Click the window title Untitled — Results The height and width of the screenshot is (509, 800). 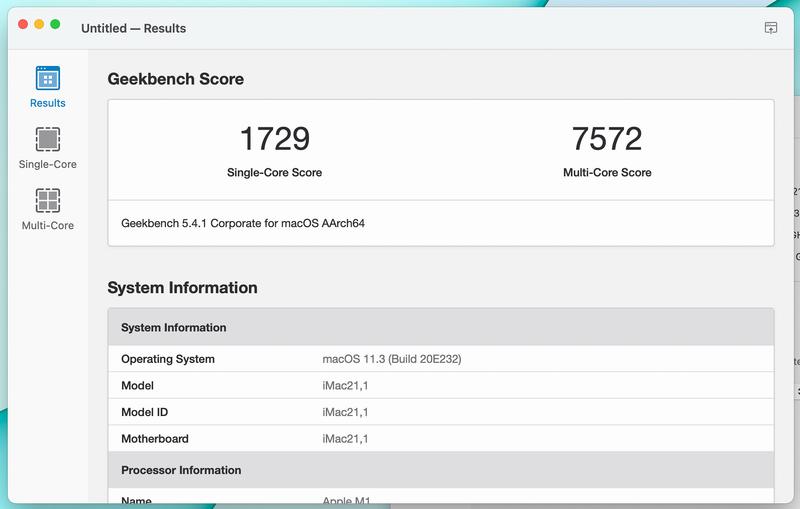(133, 28)
